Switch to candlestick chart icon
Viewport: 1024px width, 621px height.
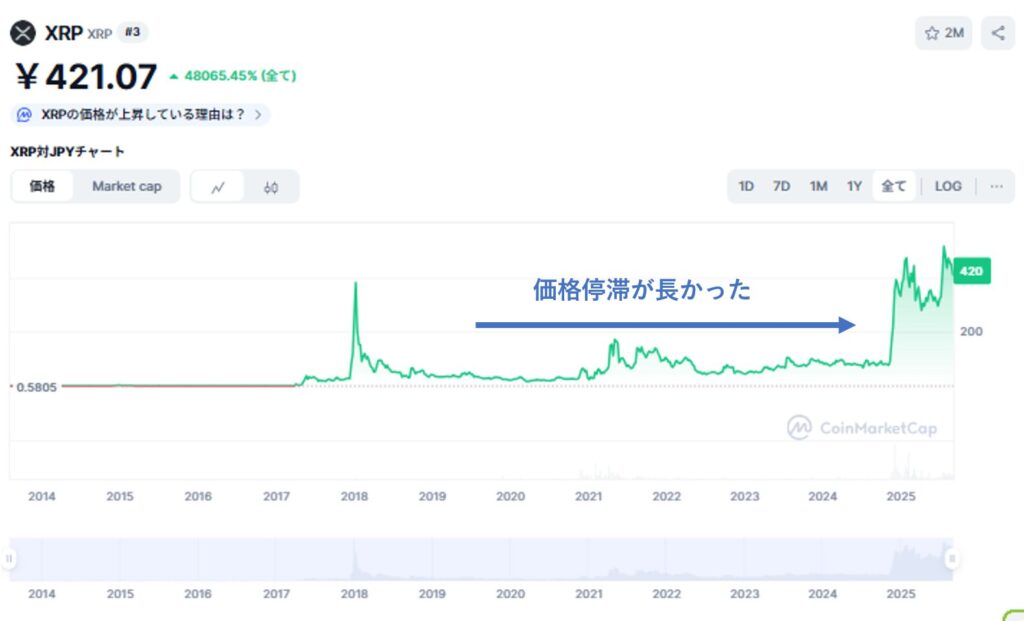(x=271, y=187)
